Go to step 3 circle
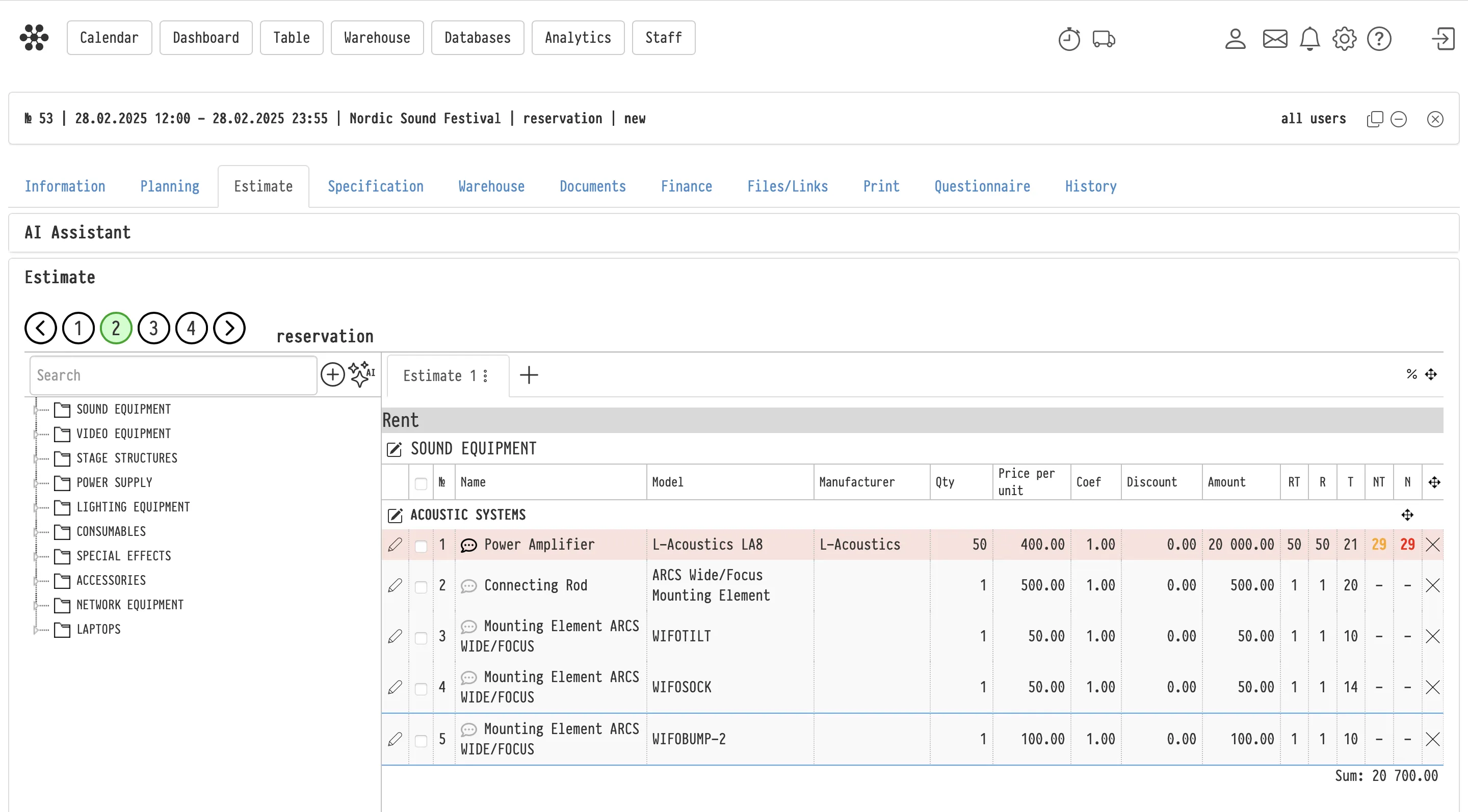The height and width of the screenshot is (812, 1468). tap(153, 328)
